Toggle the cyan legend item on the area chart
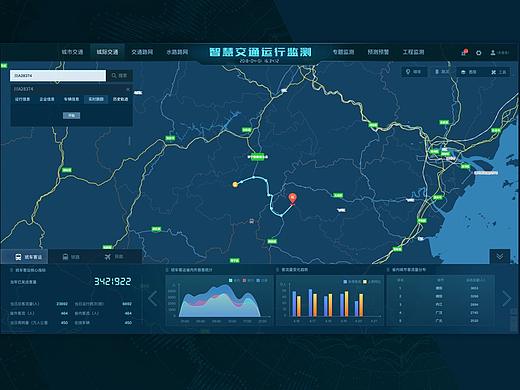This screenshot has width=520, height=390. (235, 281)
